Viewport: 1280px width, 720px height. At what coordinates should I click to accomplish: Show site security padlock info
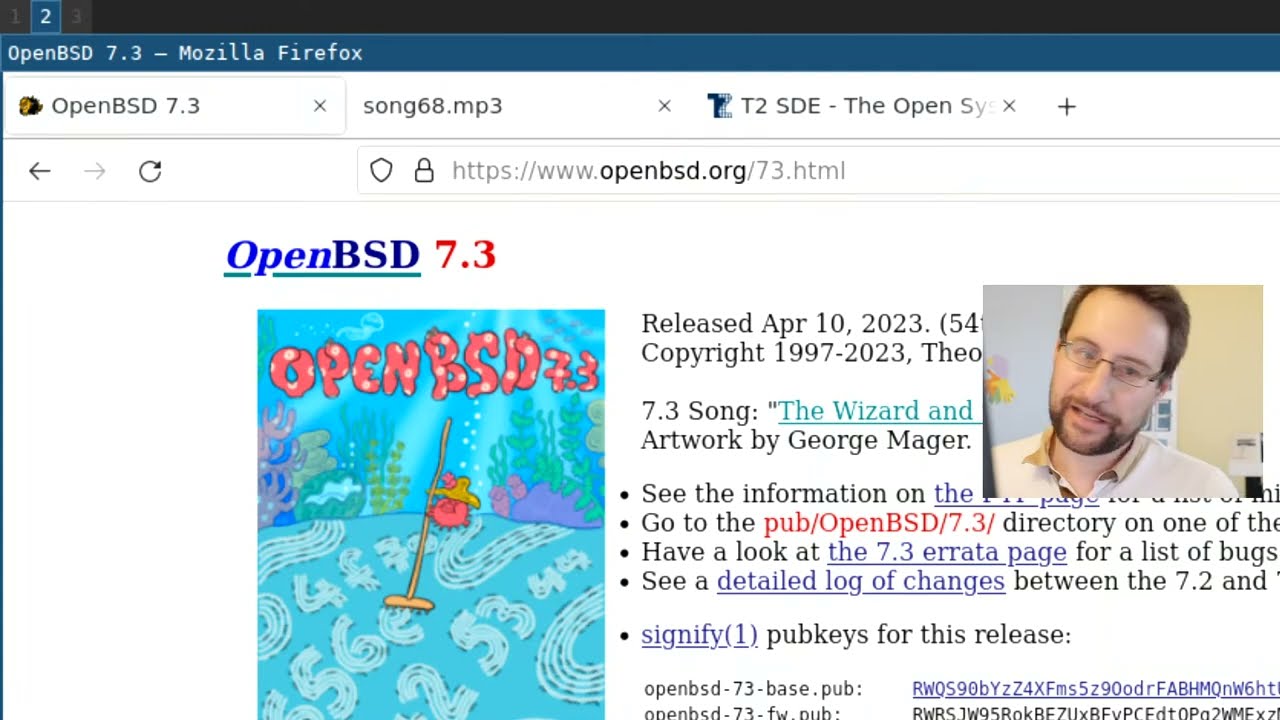click(424, 171)
